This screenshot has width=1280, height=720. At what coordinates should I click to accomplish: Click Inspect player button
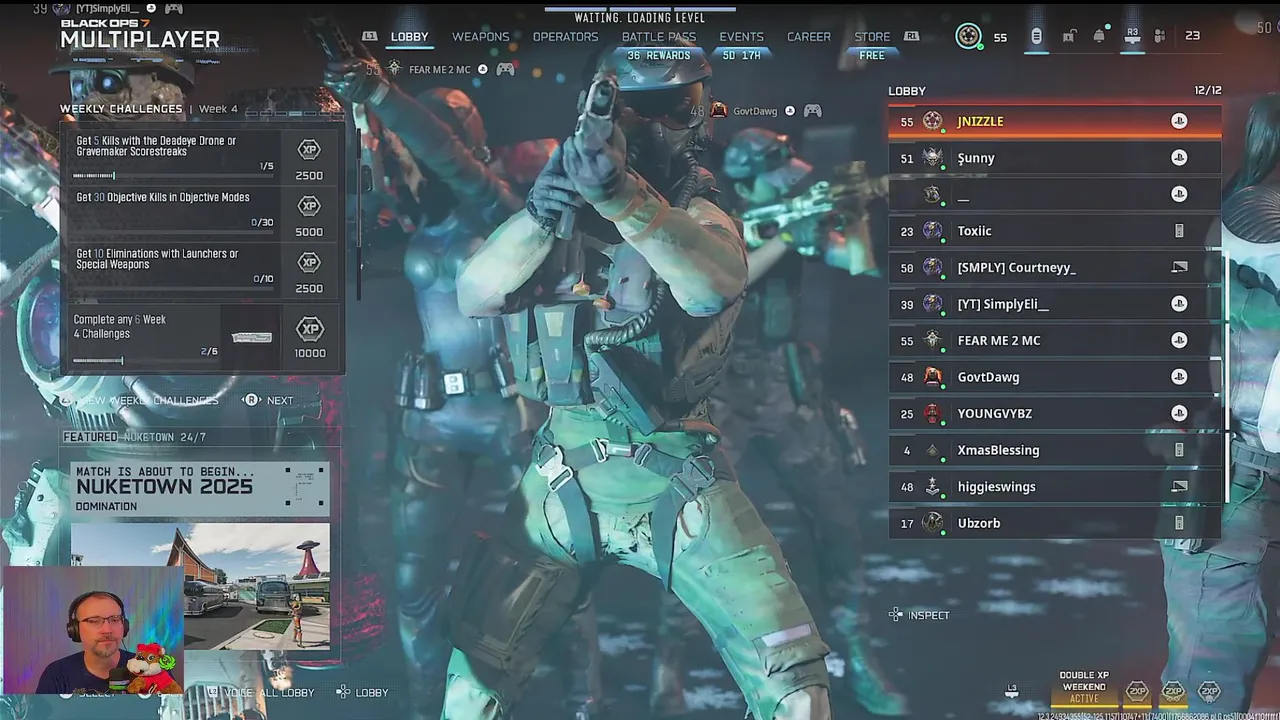pyautogui.click(x=919, y=615)
